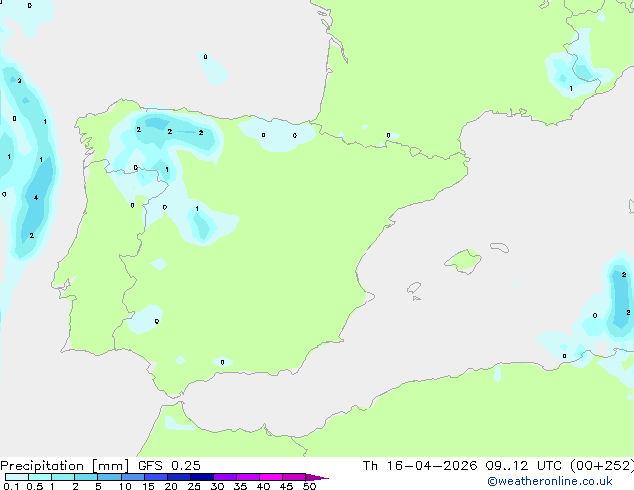Choose the 35–40 mm violet legend swatch
This screenshot has width=634, height=490.
pyautogui.click(x=247, y=477)
